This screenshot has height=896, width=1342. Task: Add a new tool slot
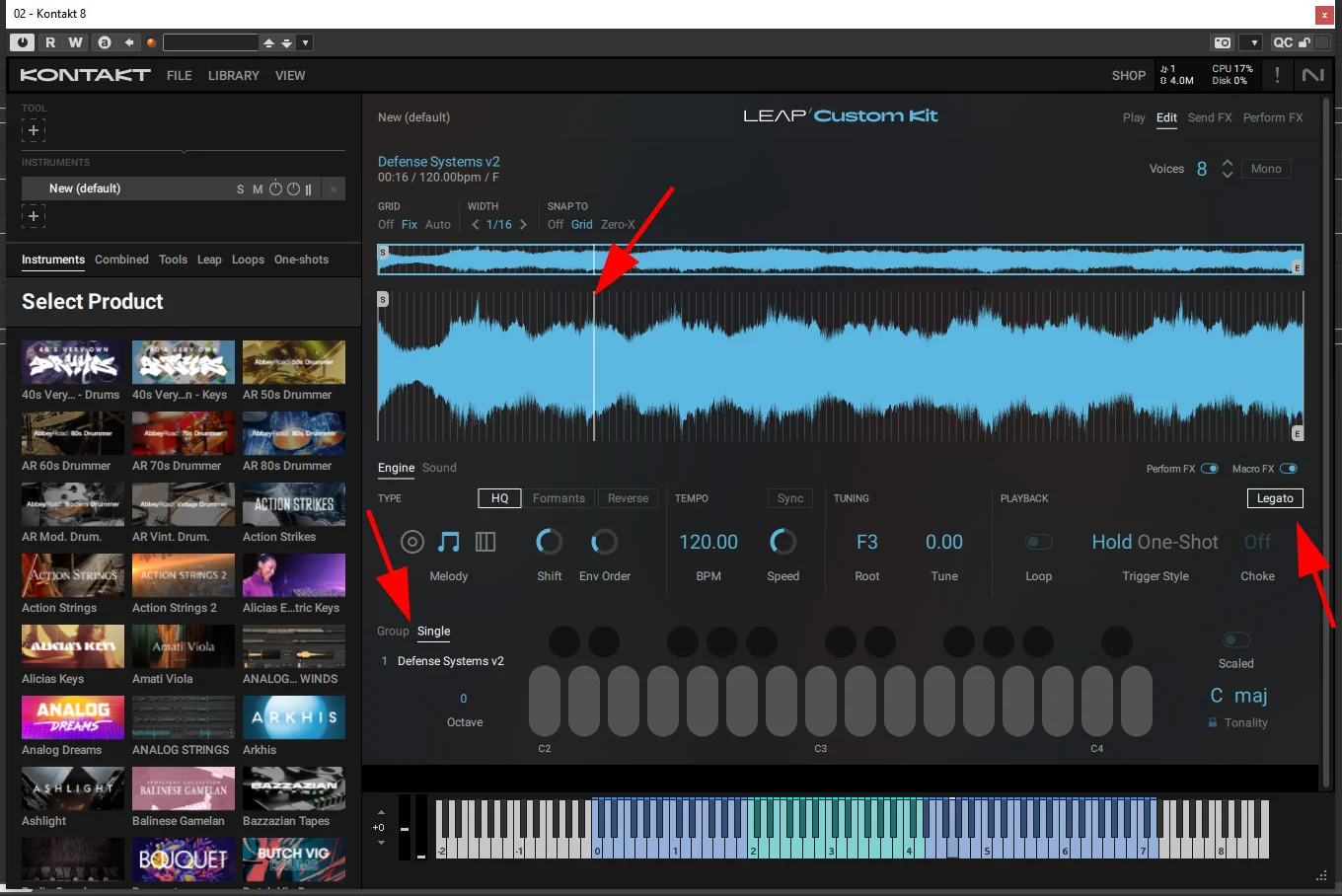click(x=34, y=130)
